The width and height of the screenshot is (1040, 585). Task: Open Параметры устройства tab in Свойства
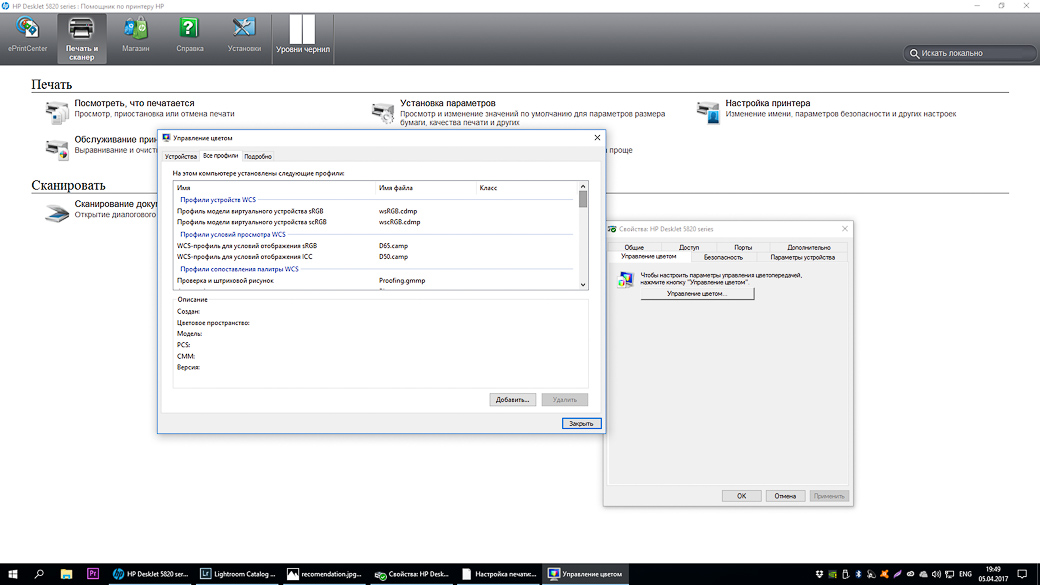(x=803, y=257)
